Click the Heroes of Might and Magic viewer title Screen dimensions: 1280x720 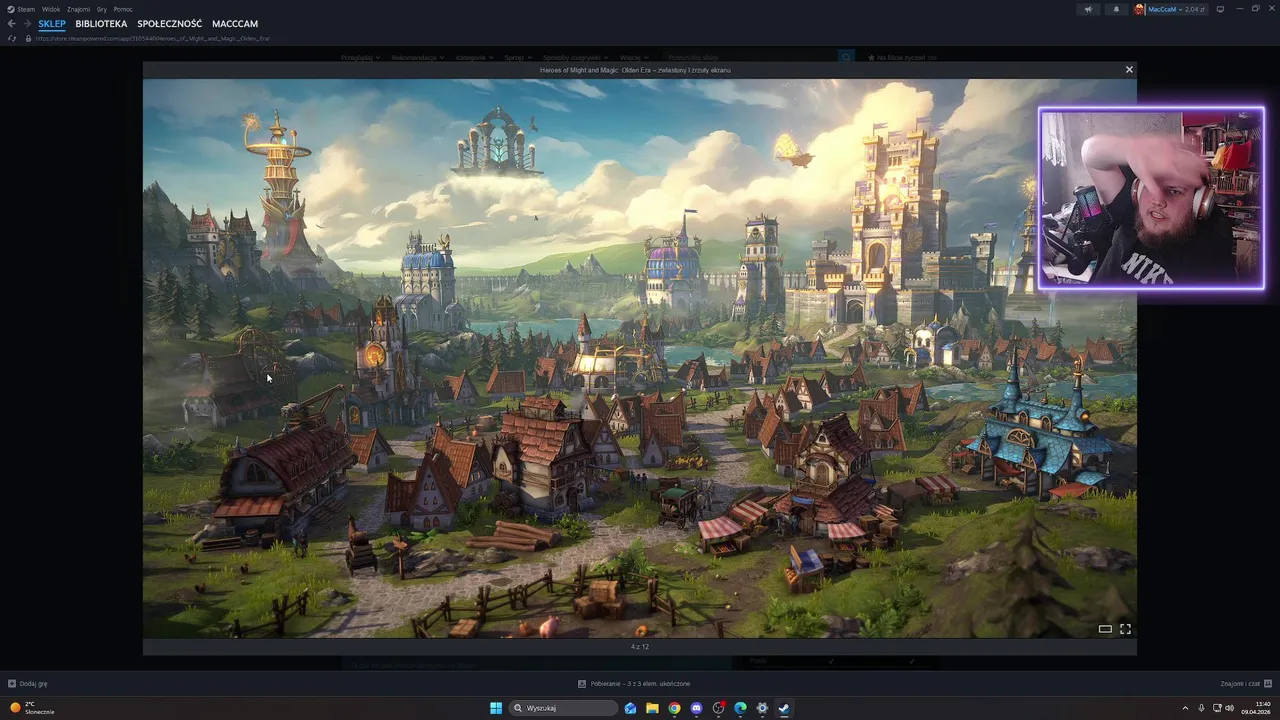[635, 70]
